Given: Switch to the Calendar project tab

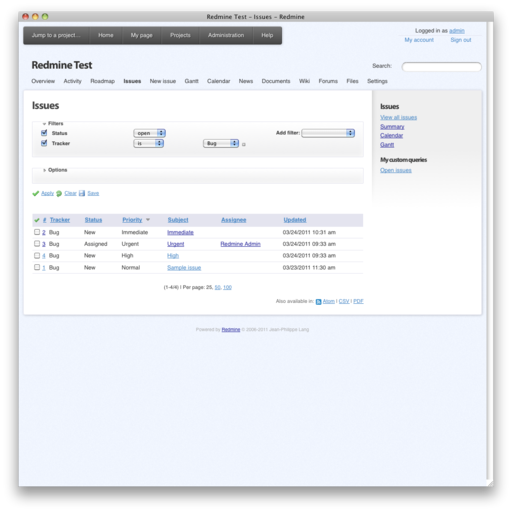Looking at the screenshot, I should pos(218,81).
